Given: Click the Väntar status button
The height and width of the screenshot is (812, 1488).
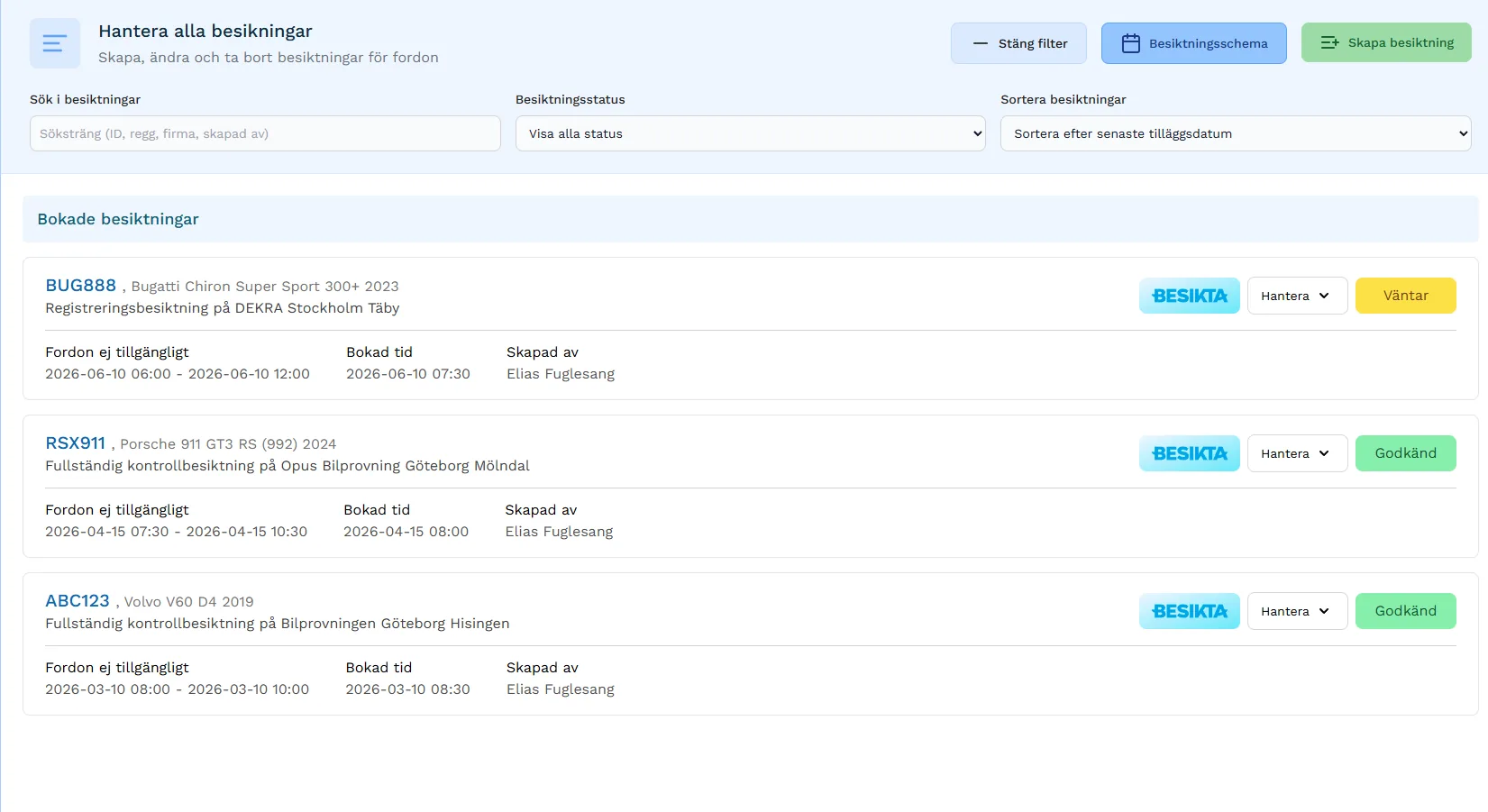Looking at the screenshot, I should pyautogui.click(x=1405, y=296).
